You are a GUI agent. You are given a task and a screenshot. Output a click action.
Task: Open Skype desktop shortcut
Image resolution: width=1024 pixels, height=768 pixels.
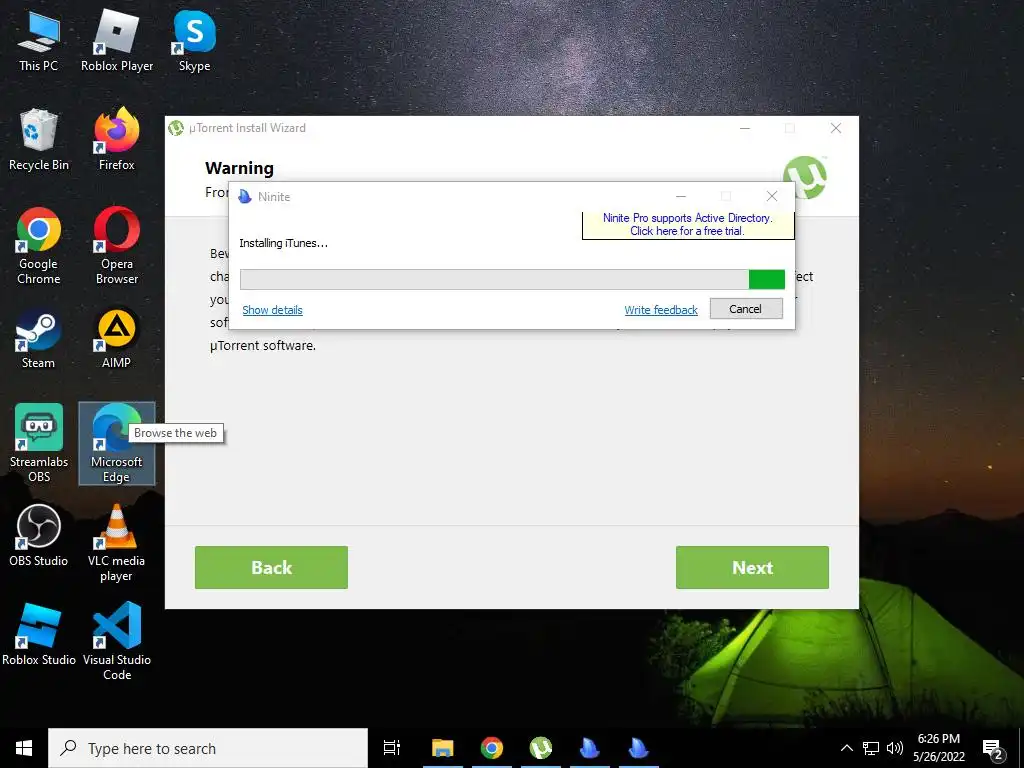195,42
